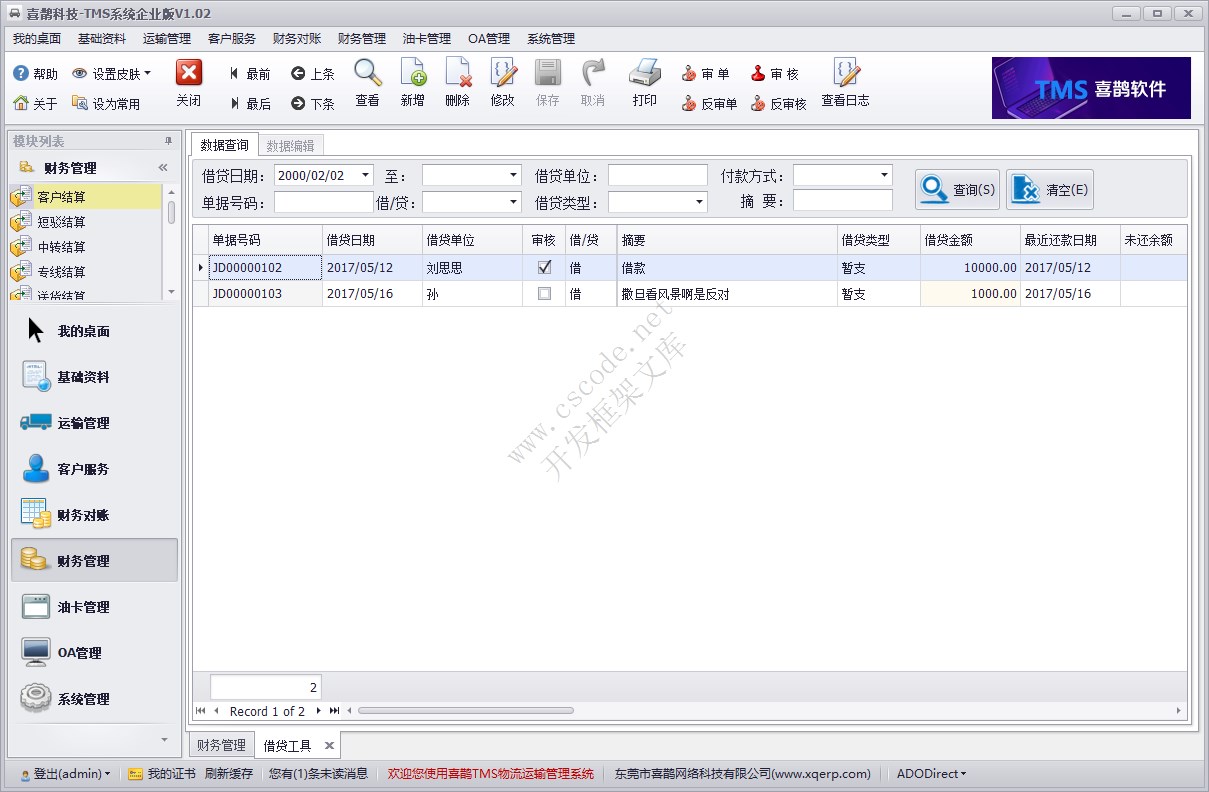Click the grid horizontal scrollbar
Screen dimensions: 1209x792
click(466, 711)
